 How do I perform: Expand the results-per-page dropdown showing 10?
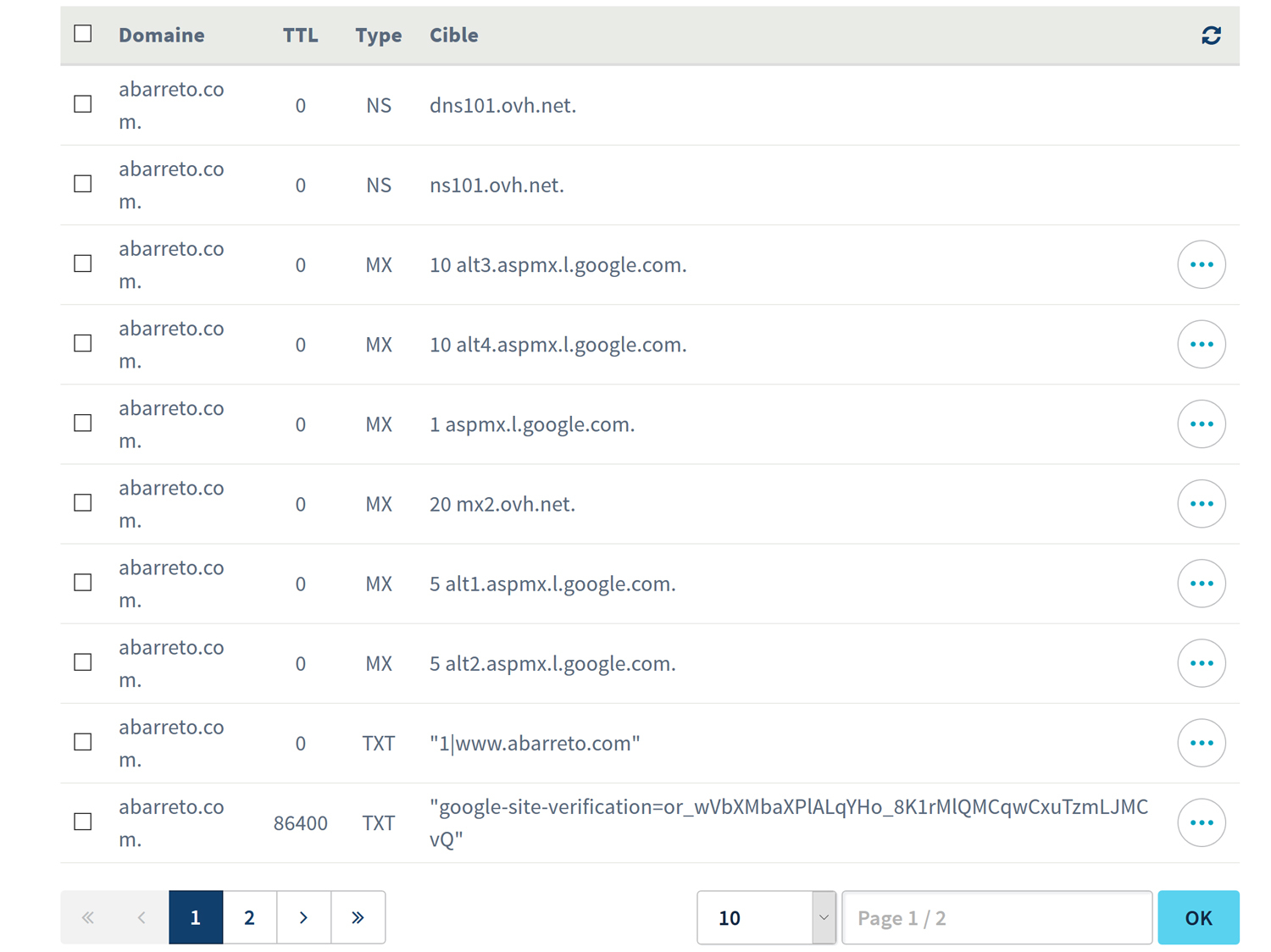point(765,917)
